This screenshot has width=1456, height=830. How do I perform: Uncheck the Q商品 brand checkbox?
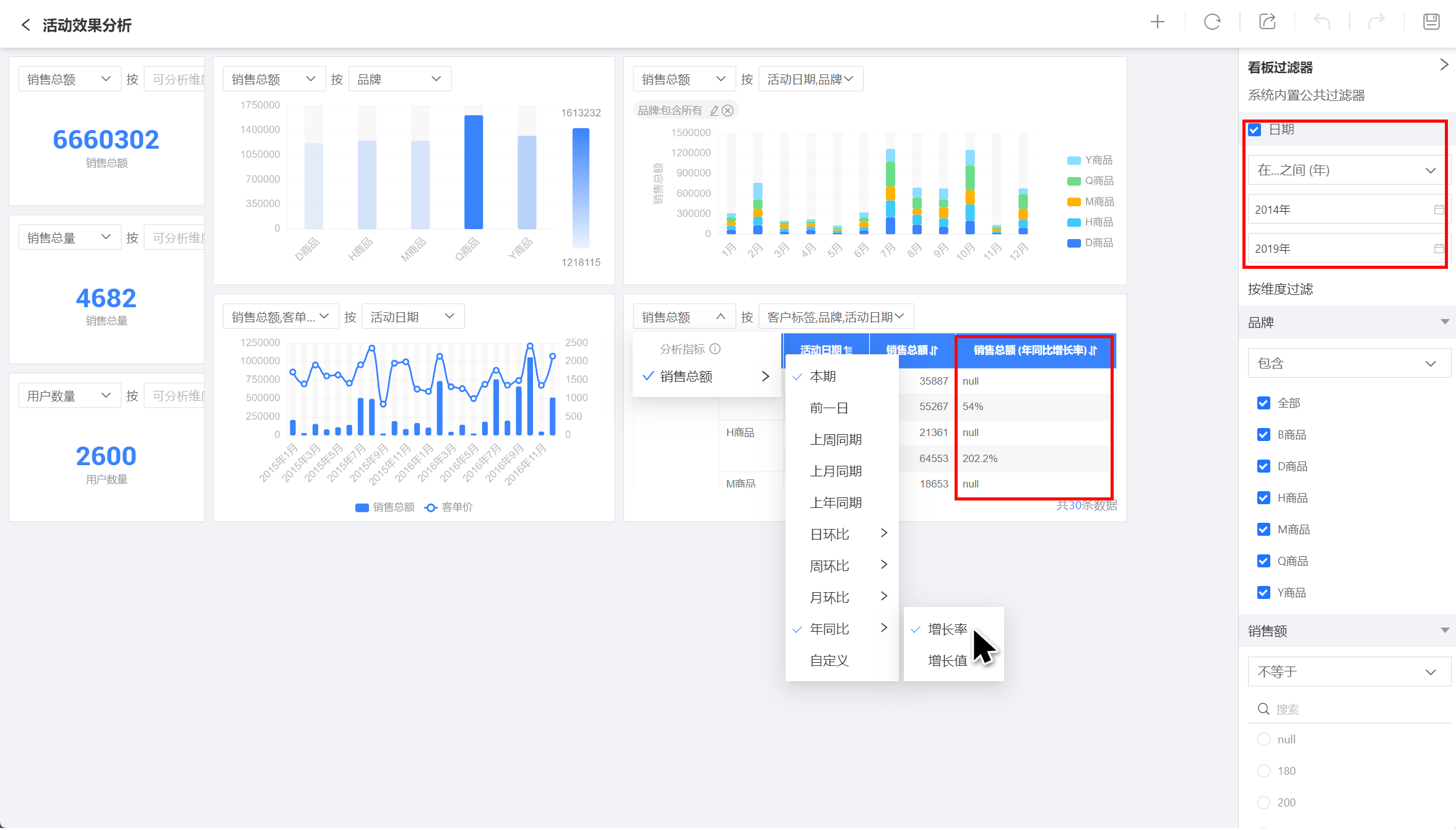point(1263,561)
